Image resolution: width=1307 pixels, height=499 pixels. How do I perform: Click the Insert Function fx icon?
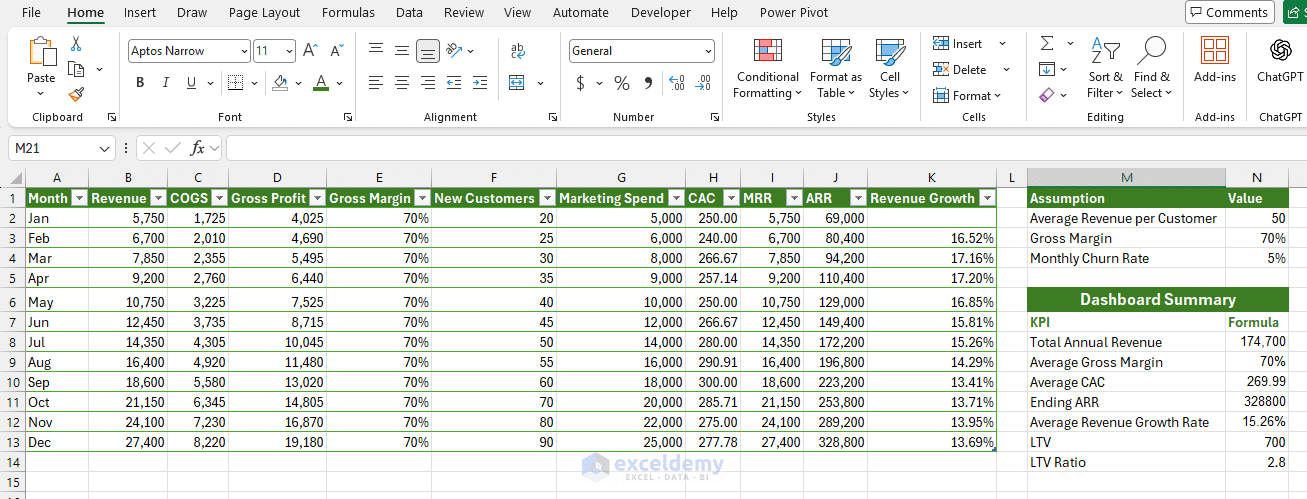pyautogui.click(x=198, y=148)
